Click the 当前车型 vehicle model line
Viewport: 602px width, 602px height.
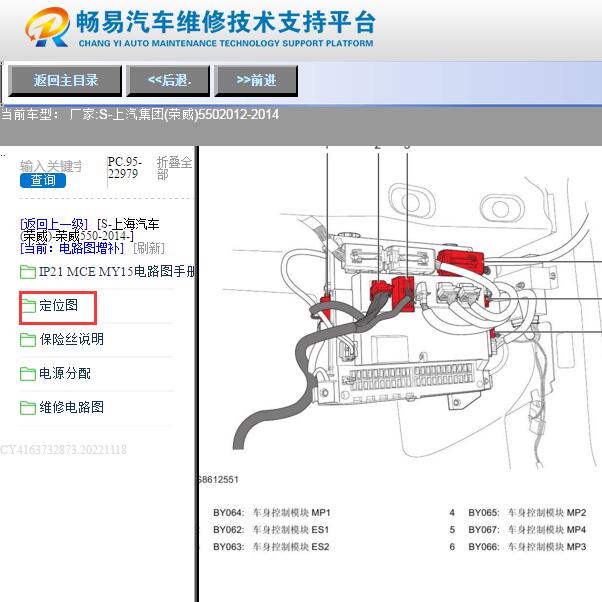140,114
